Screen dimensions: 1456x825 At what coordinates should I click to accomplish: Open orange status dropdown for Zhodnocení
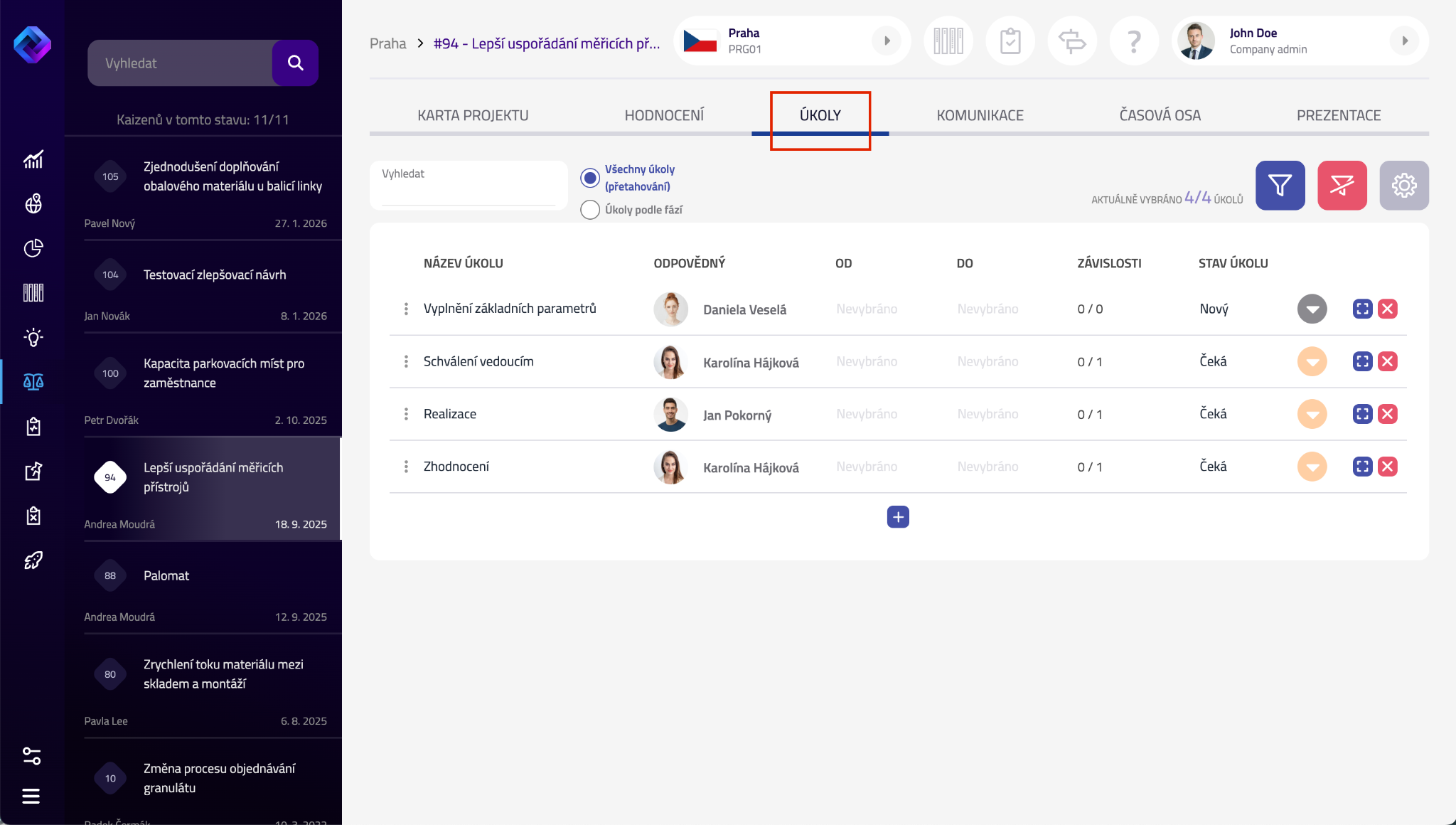pyautogui.click(x=1312, y=467)
